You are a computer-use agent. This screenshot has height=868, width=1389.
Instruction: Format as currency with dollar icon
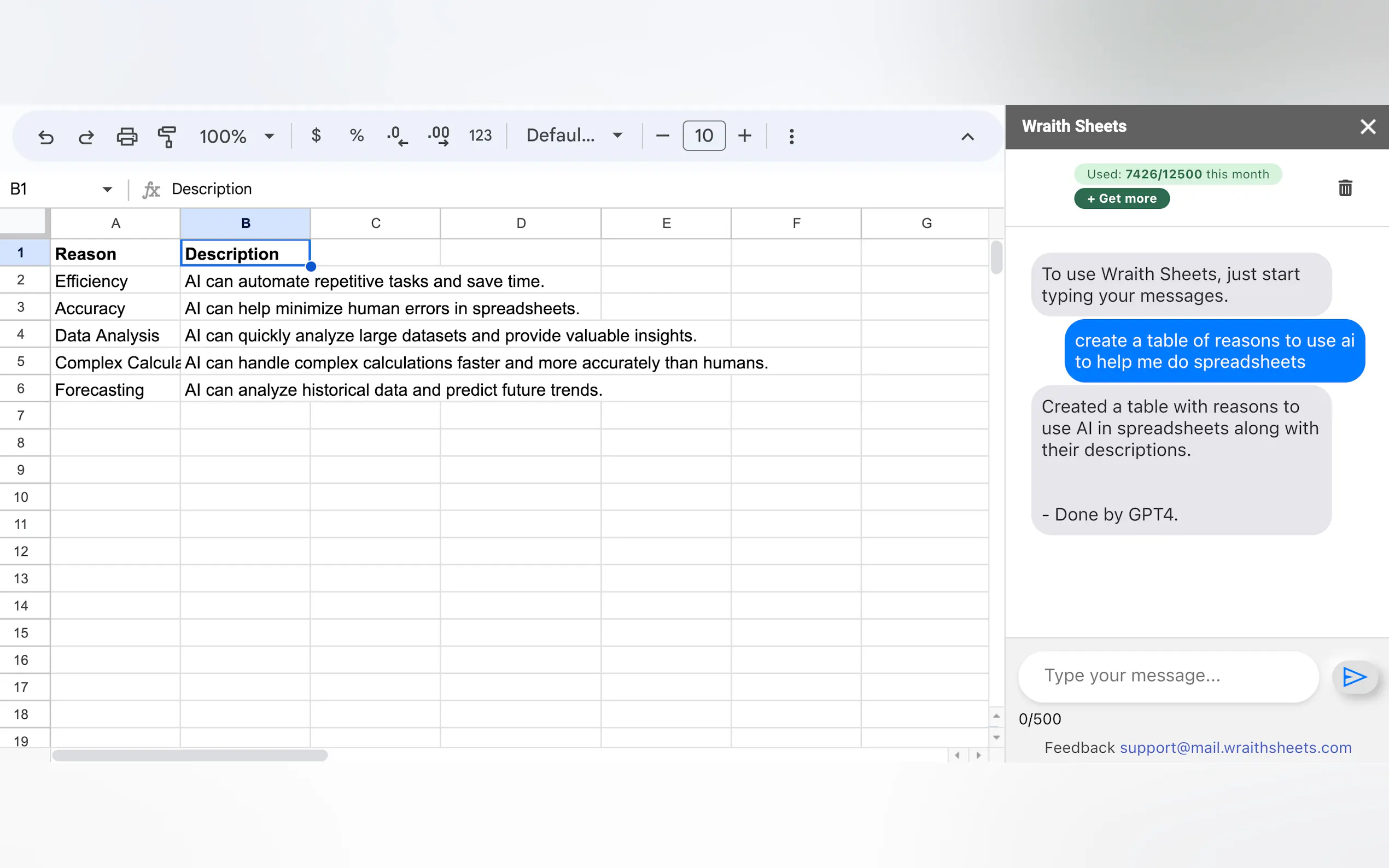[x=316, y=136]
